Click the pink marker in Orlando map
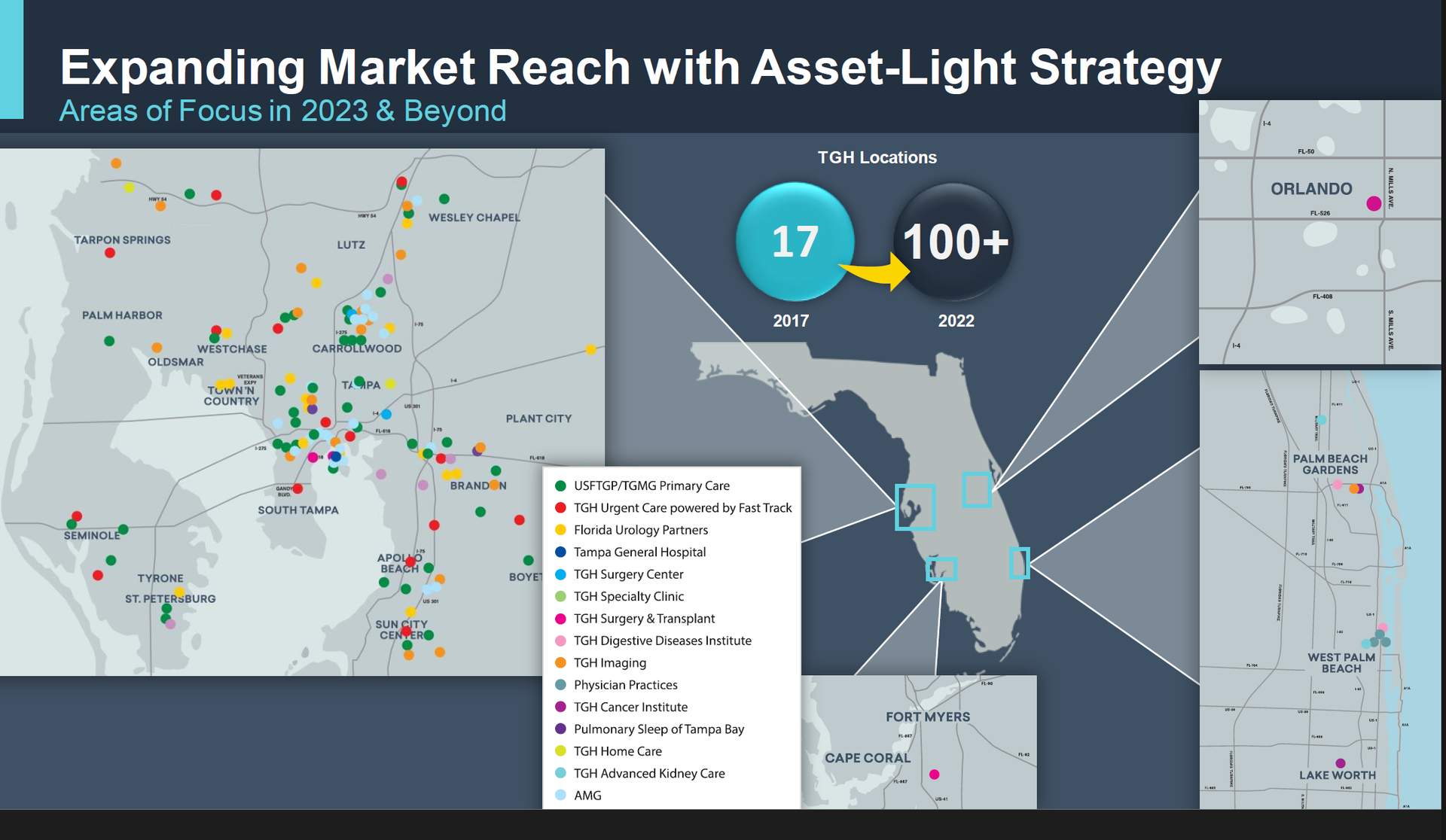1446x840 pixels. 1374,203
